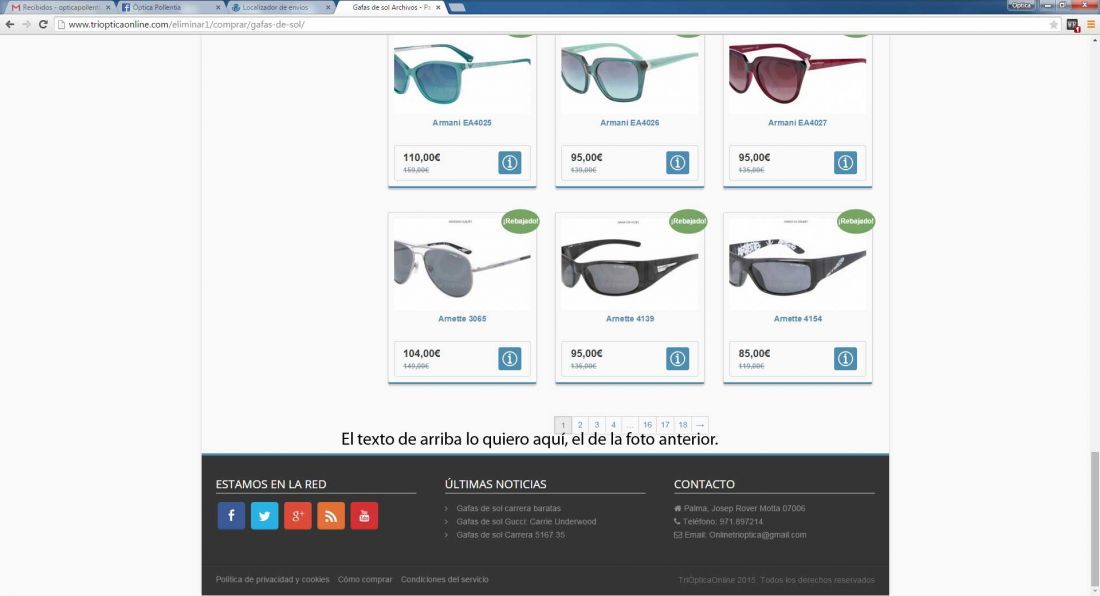Bookmark page with star icon
The image size is (1100, 596).
coord(1053,25)
